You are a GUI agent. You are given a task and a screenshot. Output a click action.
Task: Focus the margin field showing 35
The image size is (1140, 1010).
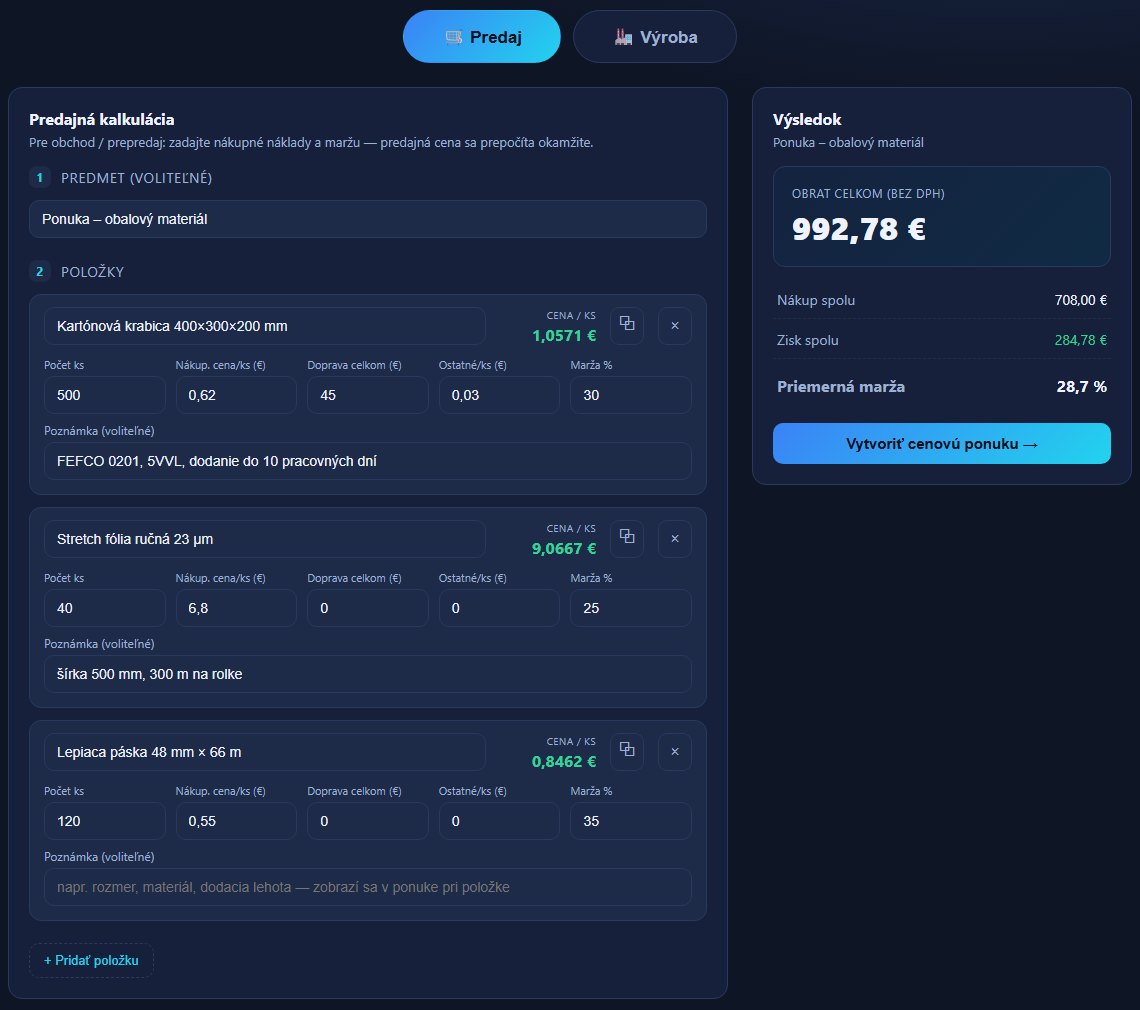pos(630,821)
